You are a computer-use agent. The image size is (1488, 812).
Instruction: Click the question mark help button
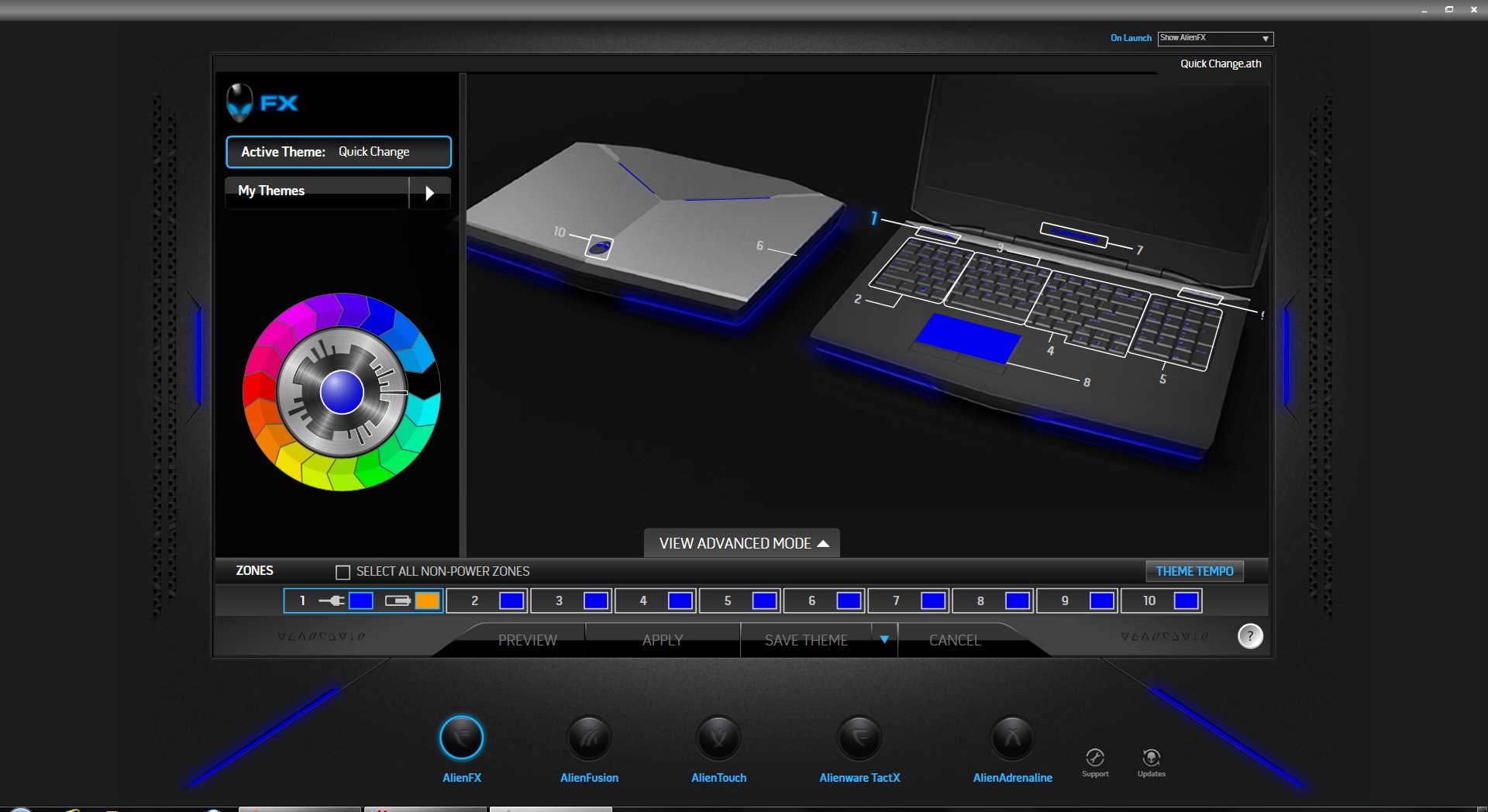tap(1250, 636)
